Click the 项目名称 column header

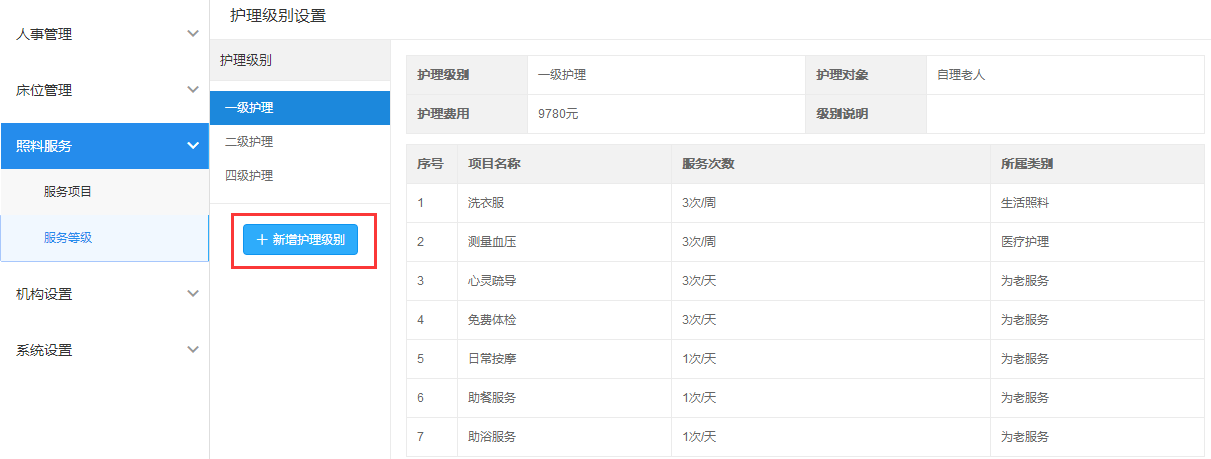pyautogui.click(x=492, y=164)
